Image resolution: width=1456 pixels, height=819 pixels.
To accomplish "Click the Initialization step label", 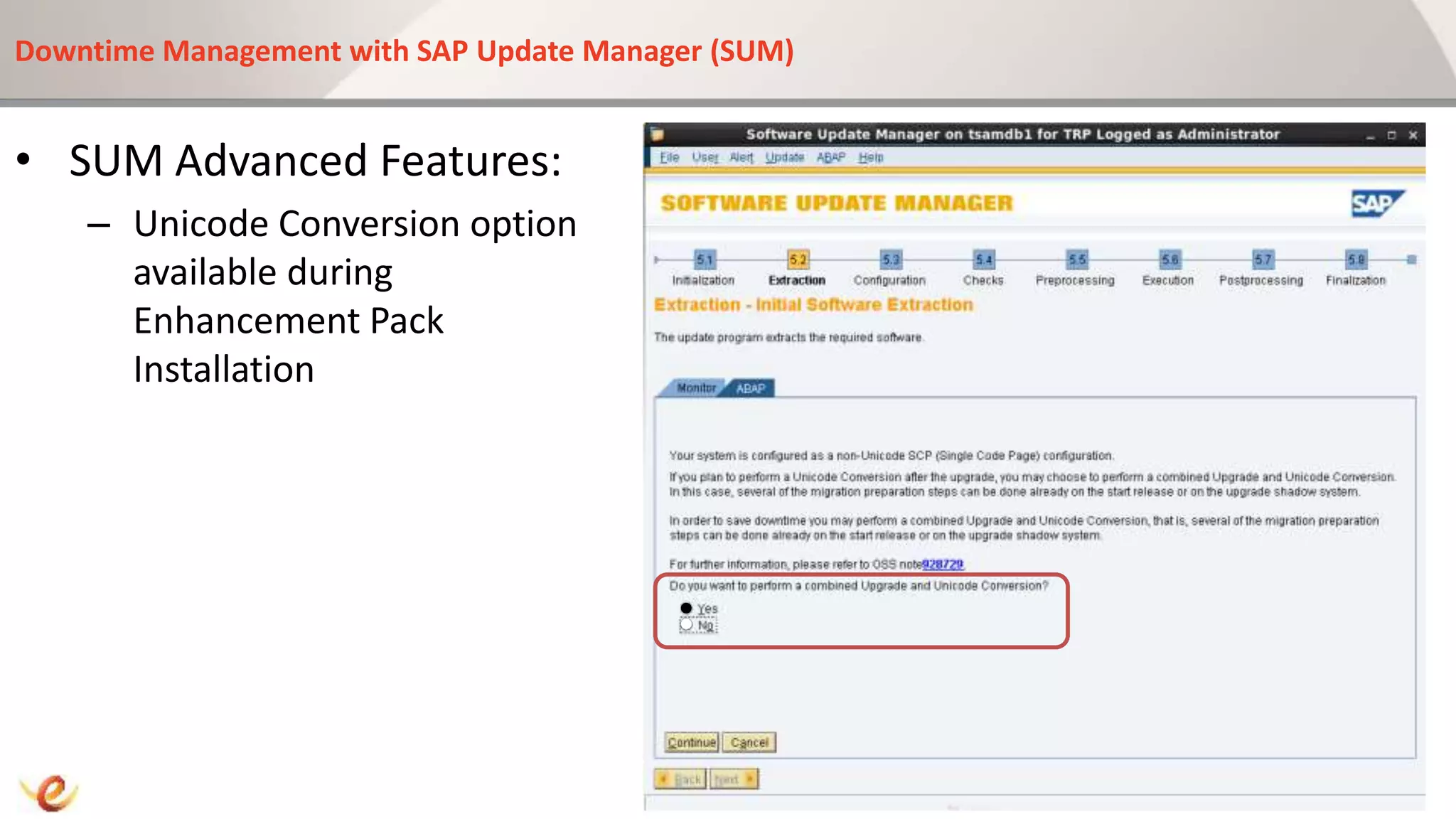I will [x=703, y=281].
